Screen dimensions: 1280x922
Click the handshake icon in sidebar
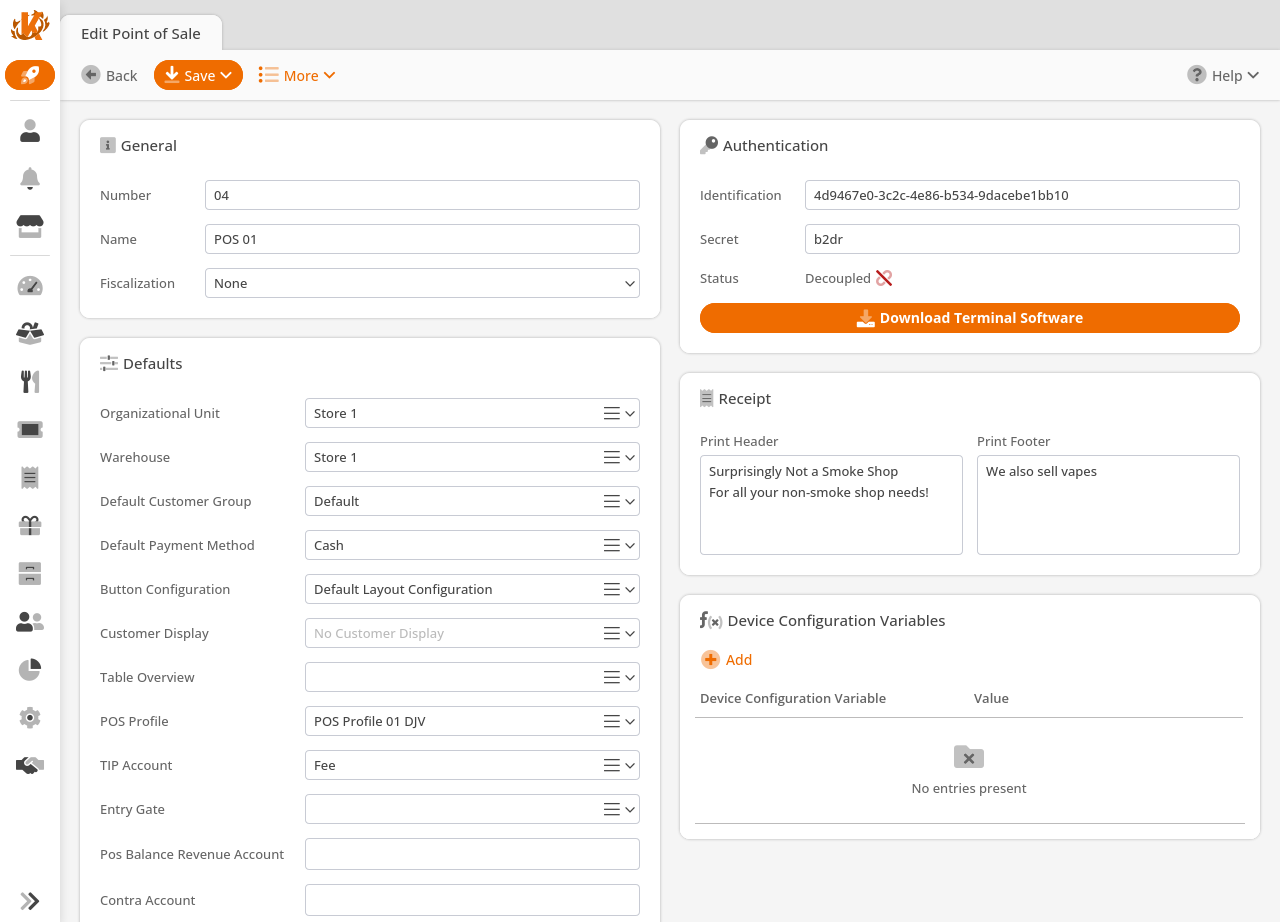30,765
